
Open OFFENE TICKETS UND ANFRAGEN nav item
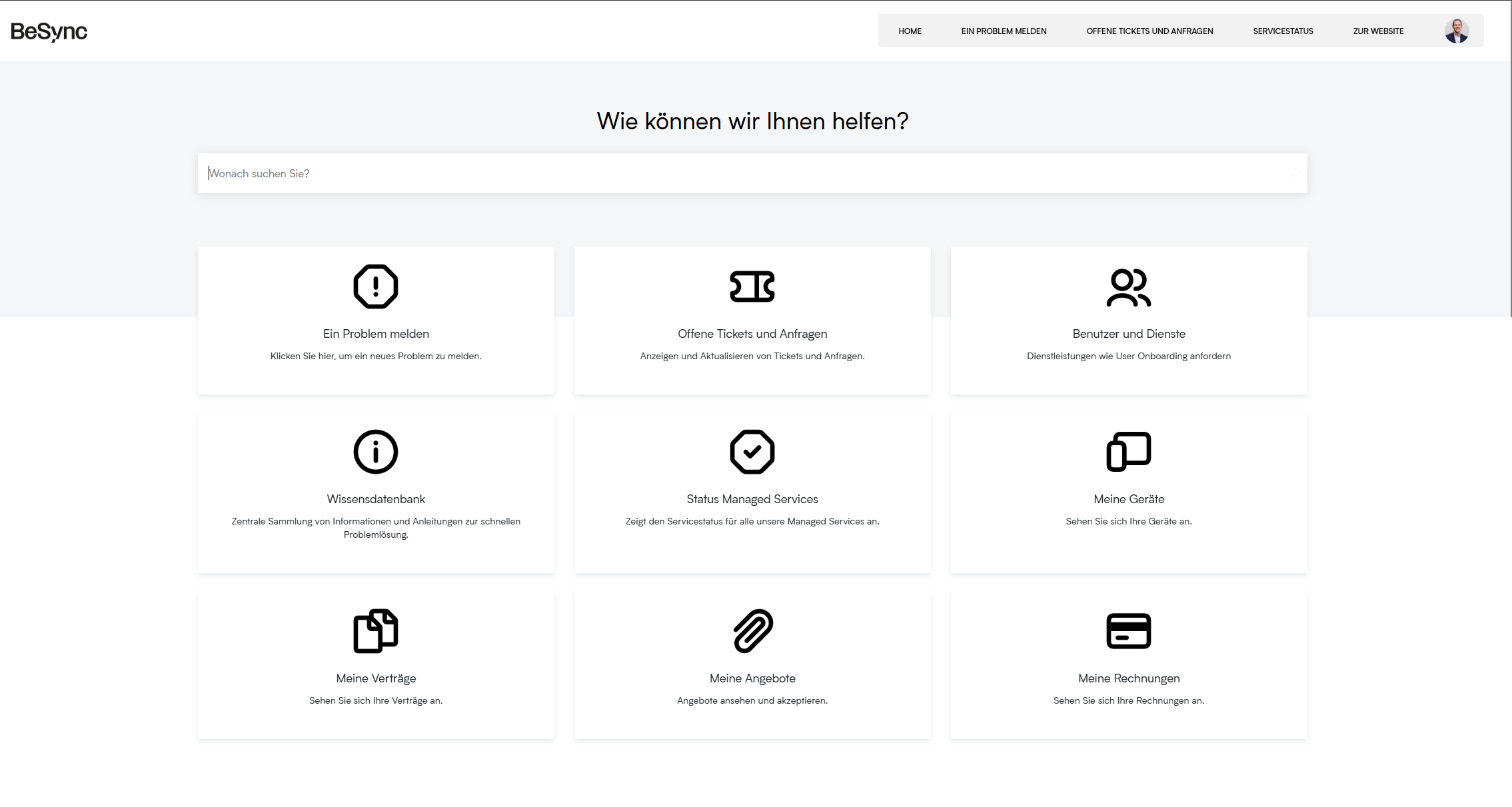pyautogui.click(x=1149, y=31)
